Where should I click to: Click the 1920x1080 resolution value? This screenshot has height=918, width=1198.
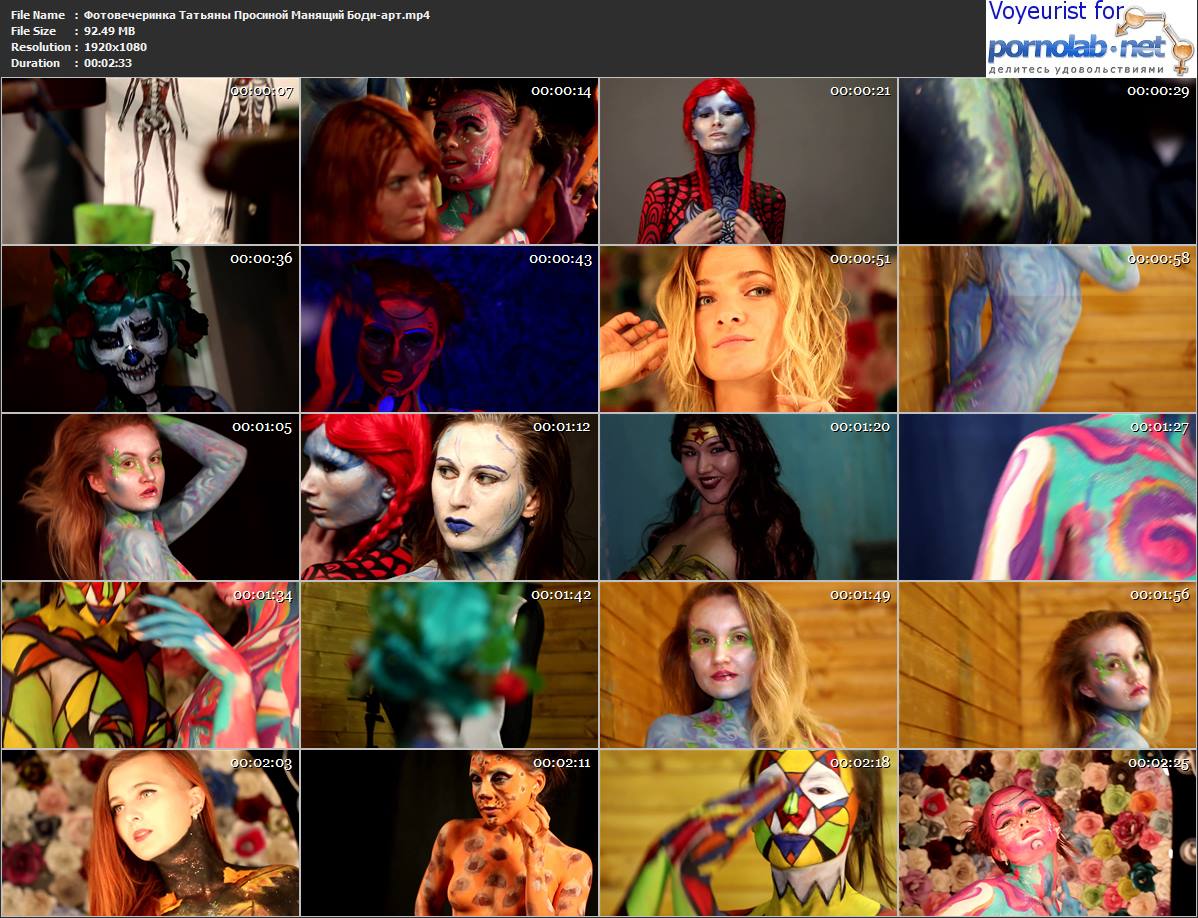click(116, 47)
